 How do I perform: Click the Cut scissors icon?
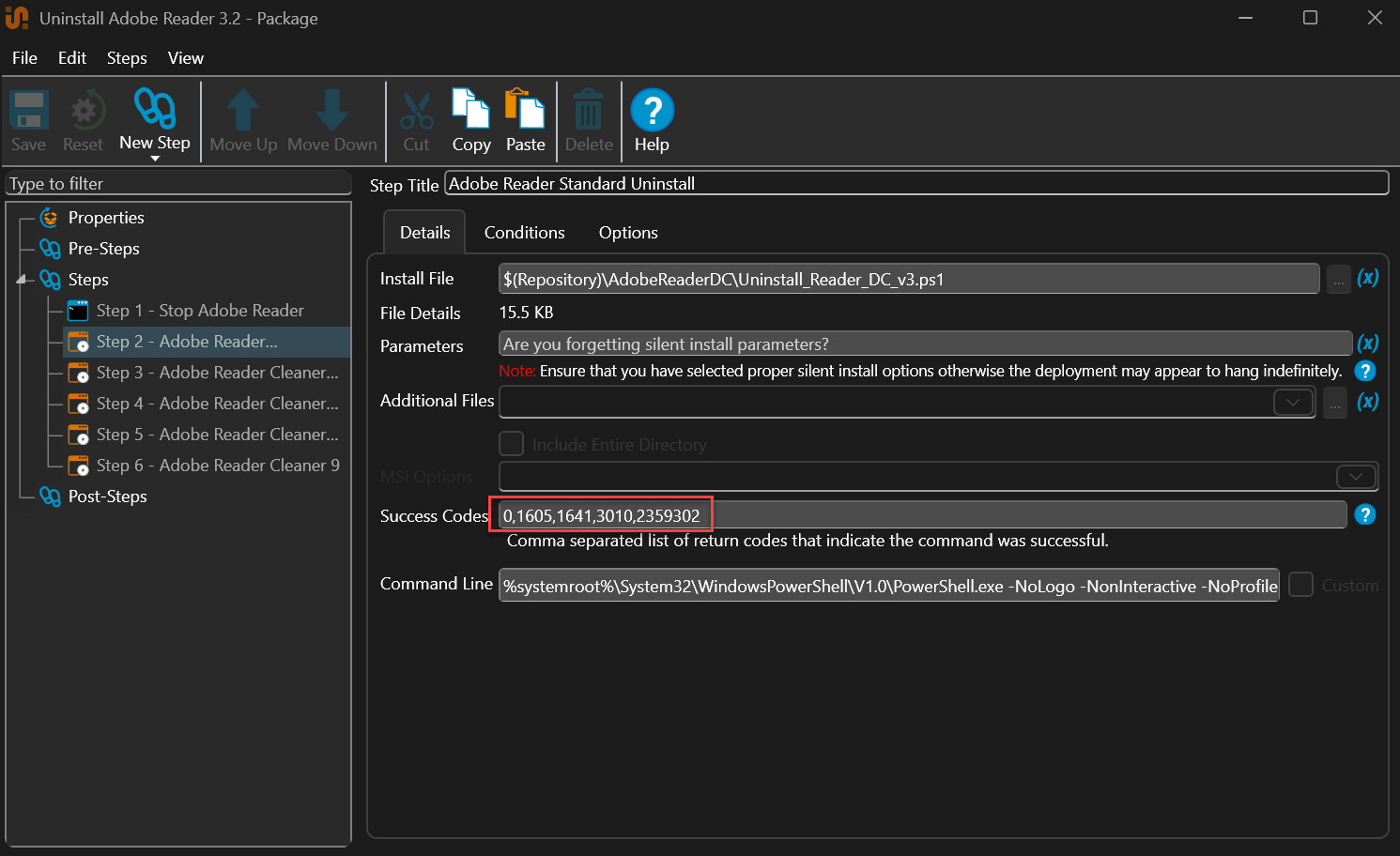click(x=416, y=111)
